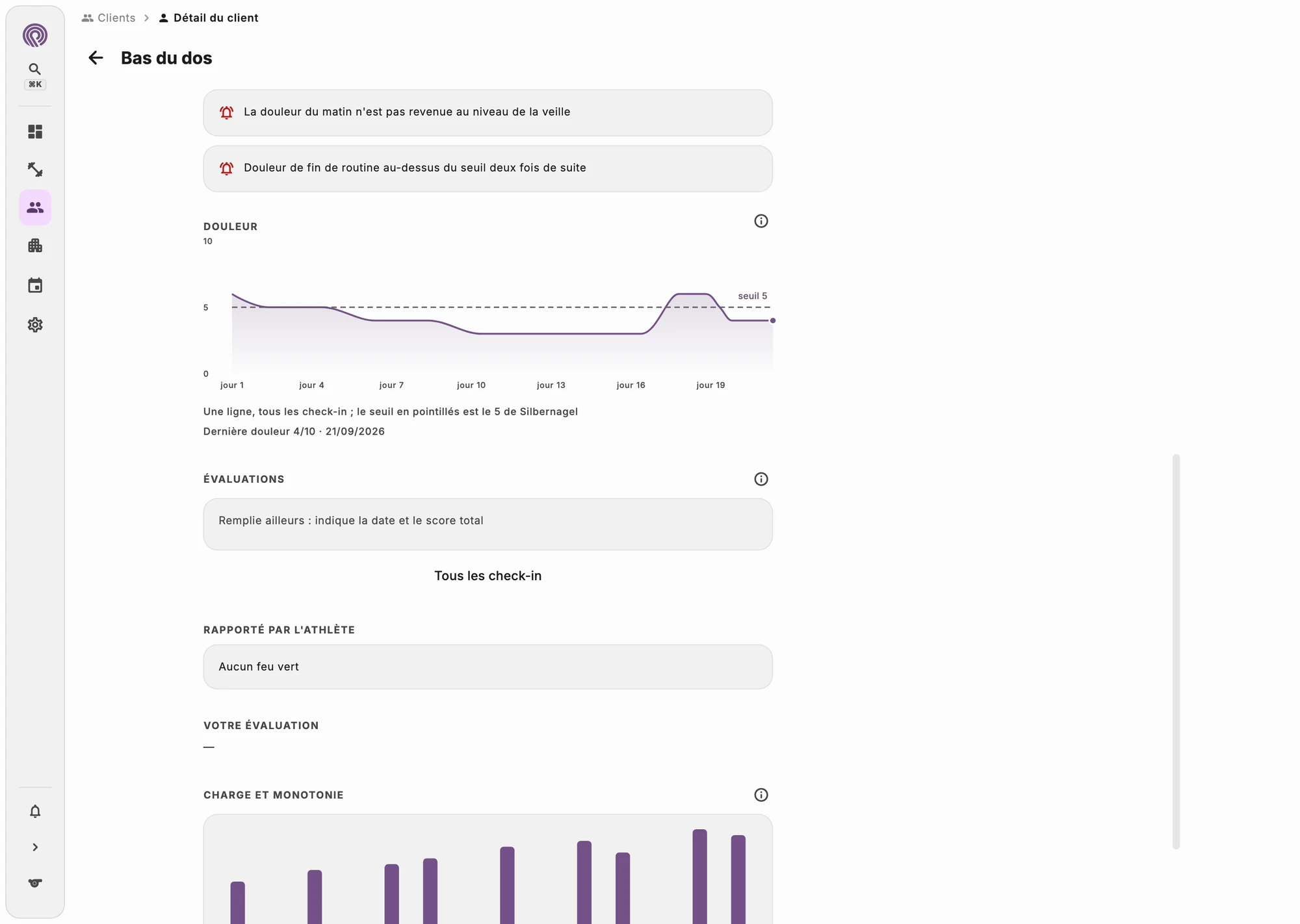Click the Rapporté par l'athlète heading
Viewport: 1300px width, 924px height.
click(279, 630)
